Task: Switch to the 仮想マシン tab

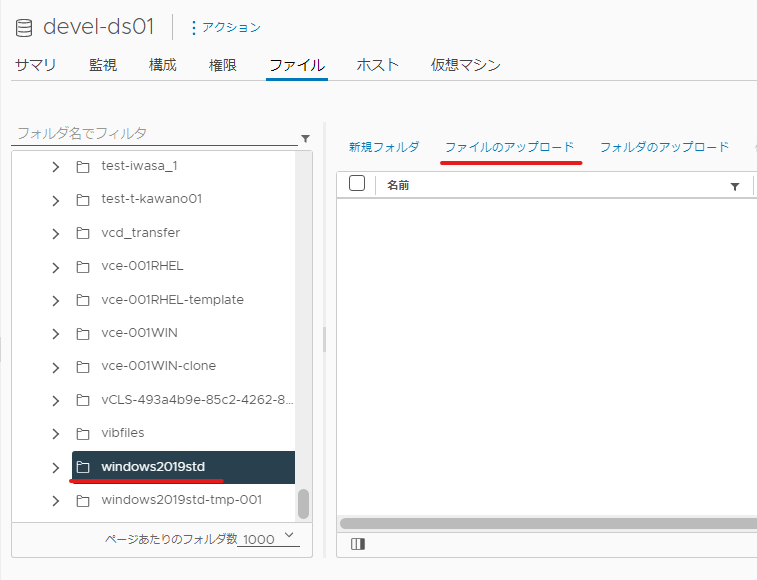Action: point(465,65)
